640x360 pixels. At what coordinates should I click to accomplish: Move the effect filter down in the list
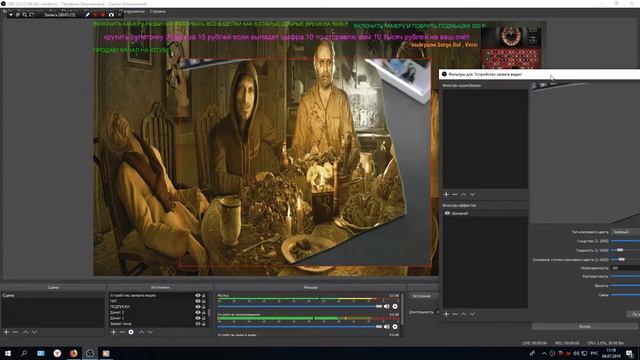[x=472, y=314]
